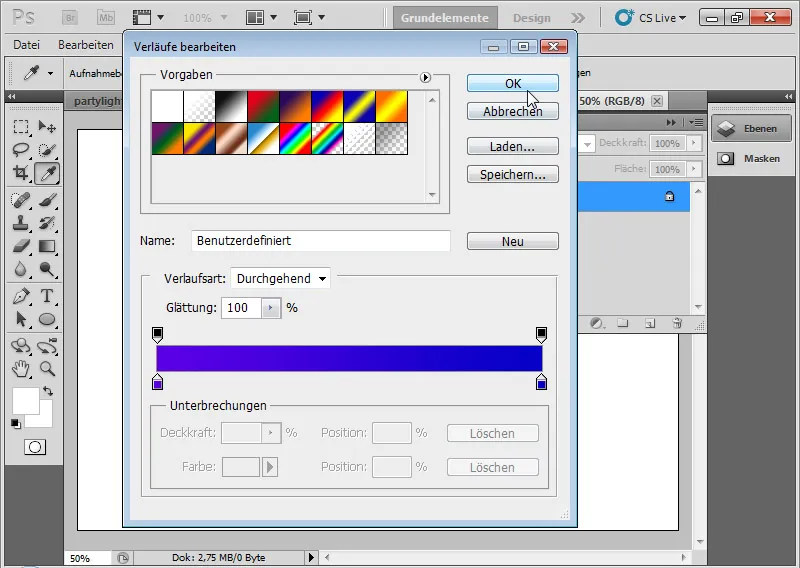
Task: Select the Clone Stamp tool
Action: pyautogui.click(x=21, y=223)
